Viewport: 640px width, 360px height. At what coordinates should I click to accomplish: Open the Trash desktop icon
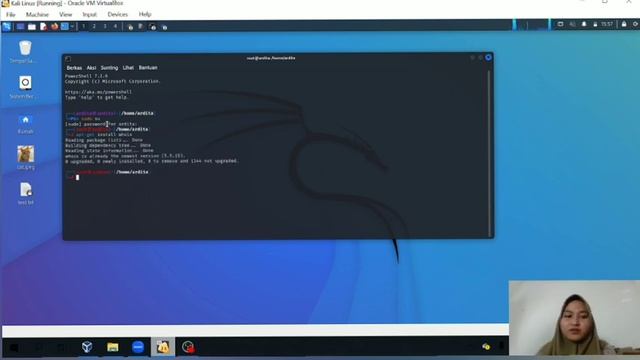25,51
